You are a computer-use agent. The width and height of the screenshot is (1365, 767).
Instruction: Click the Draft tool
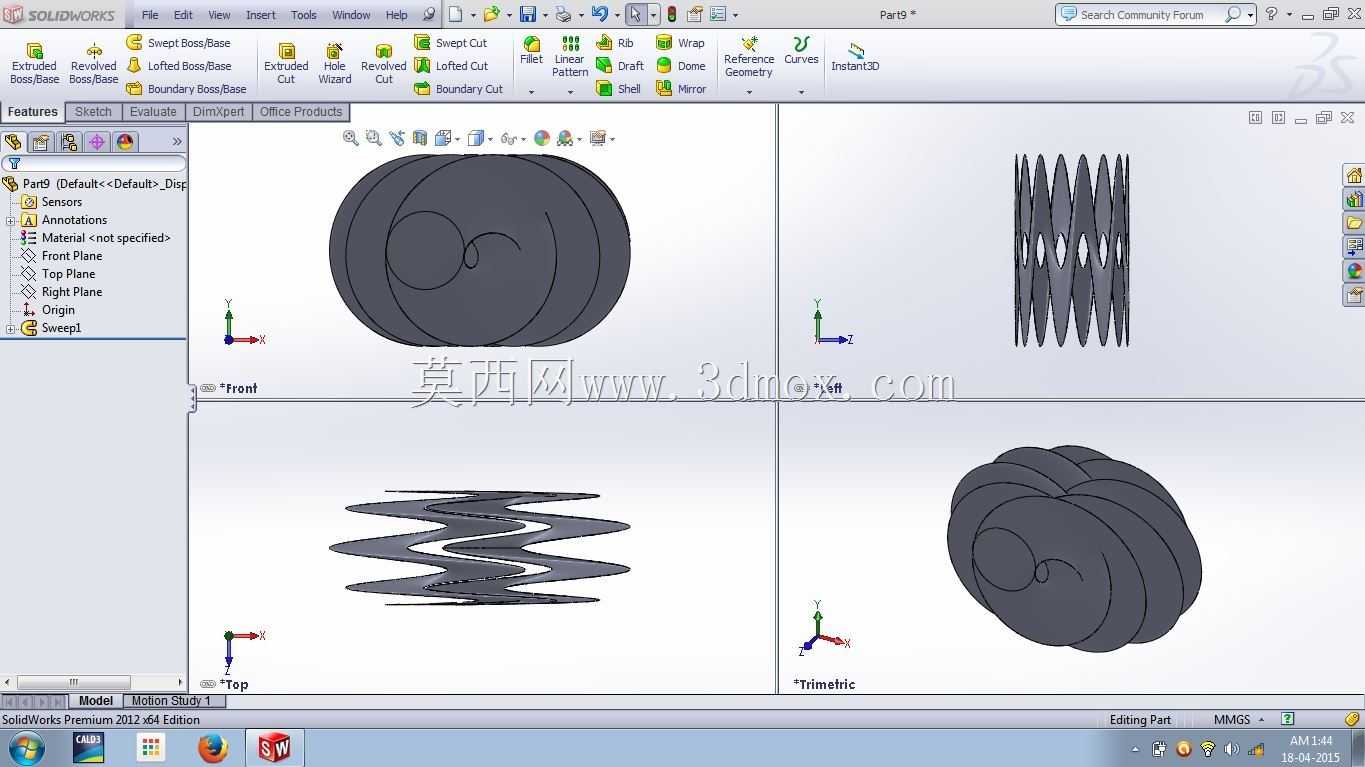(x=619, y=66)
